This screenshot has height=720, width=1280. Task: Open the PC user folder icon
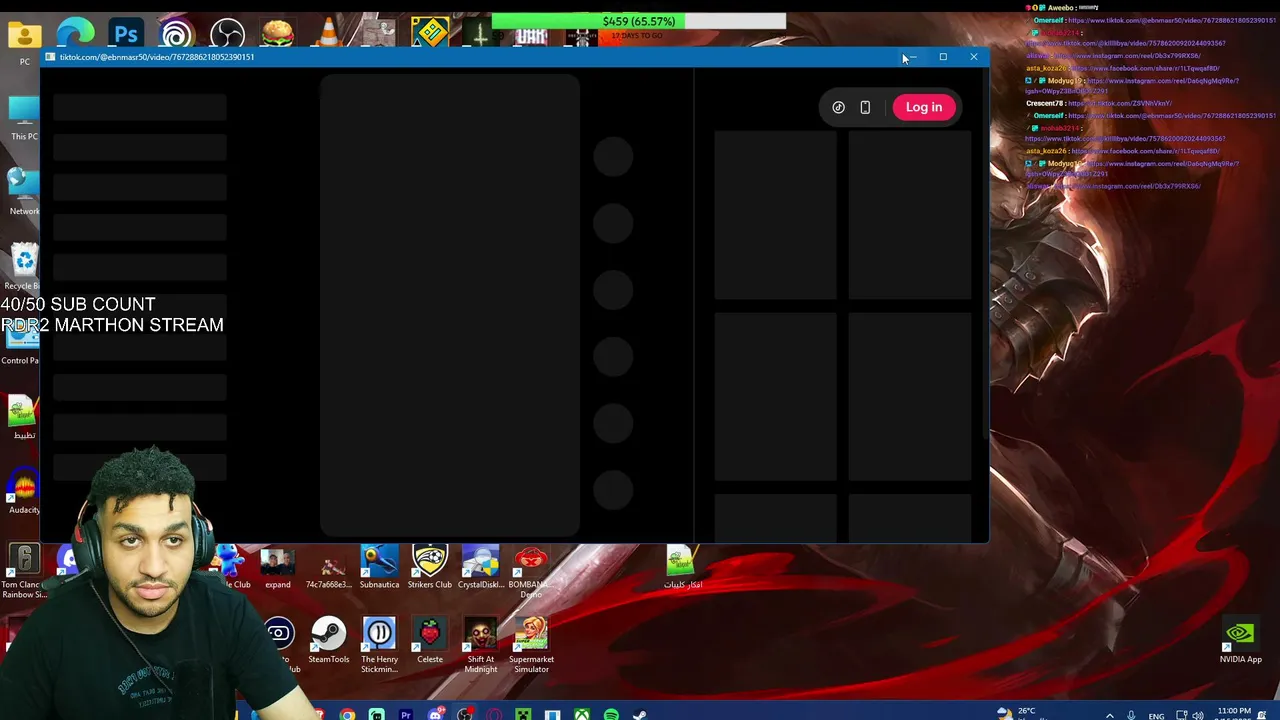coord(24,40)
